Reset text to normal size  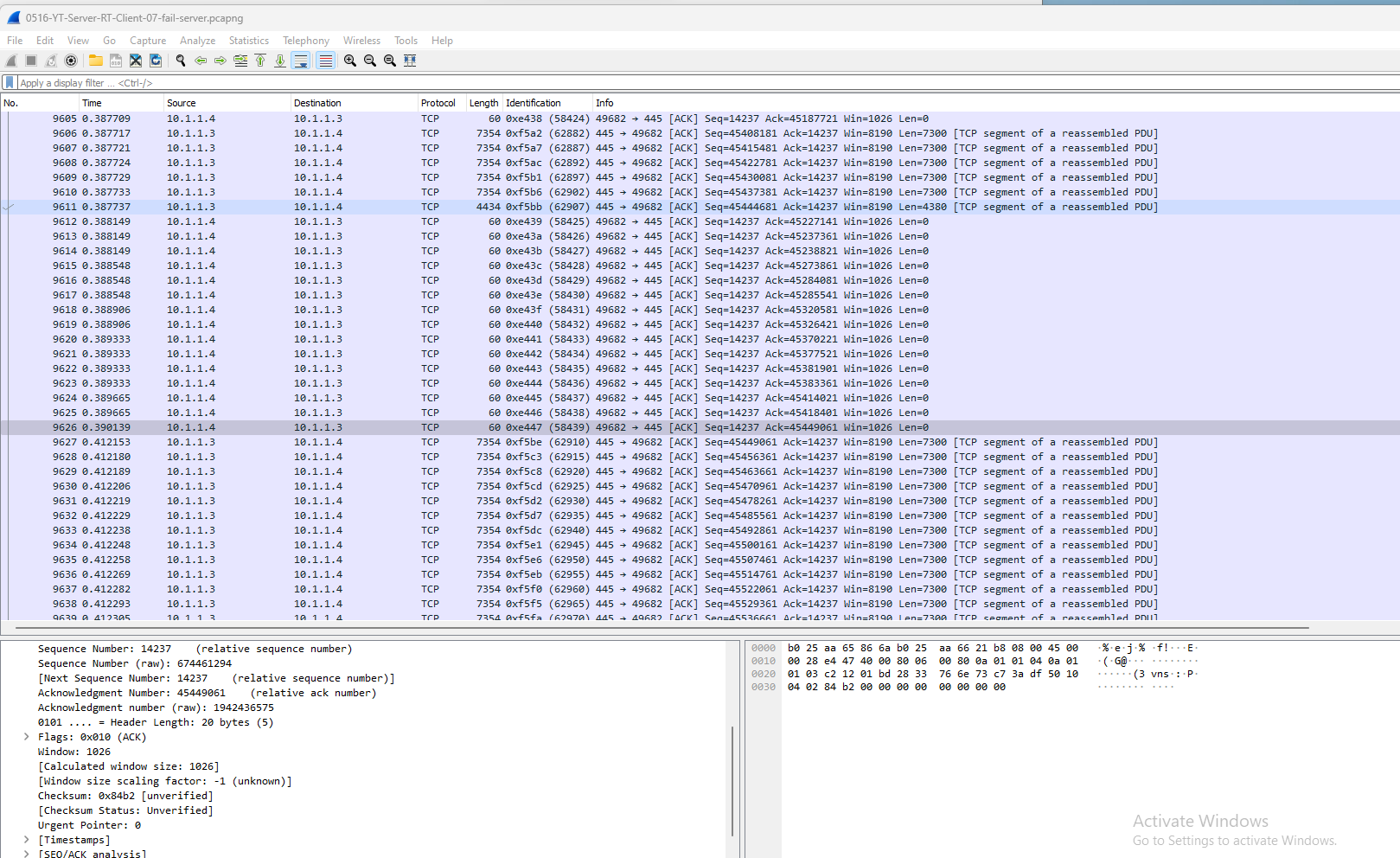coord(390,61)
